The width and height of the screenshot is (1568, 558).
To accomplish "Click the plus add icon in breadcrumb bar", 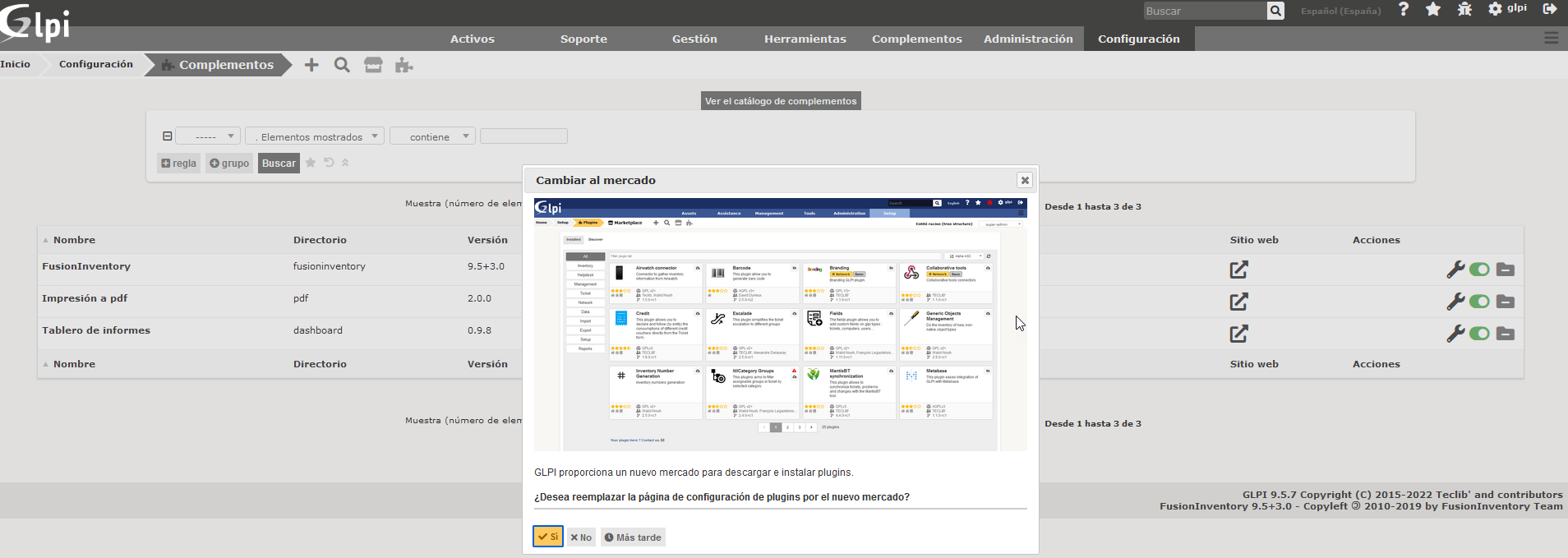I will (x=311, y=65).
